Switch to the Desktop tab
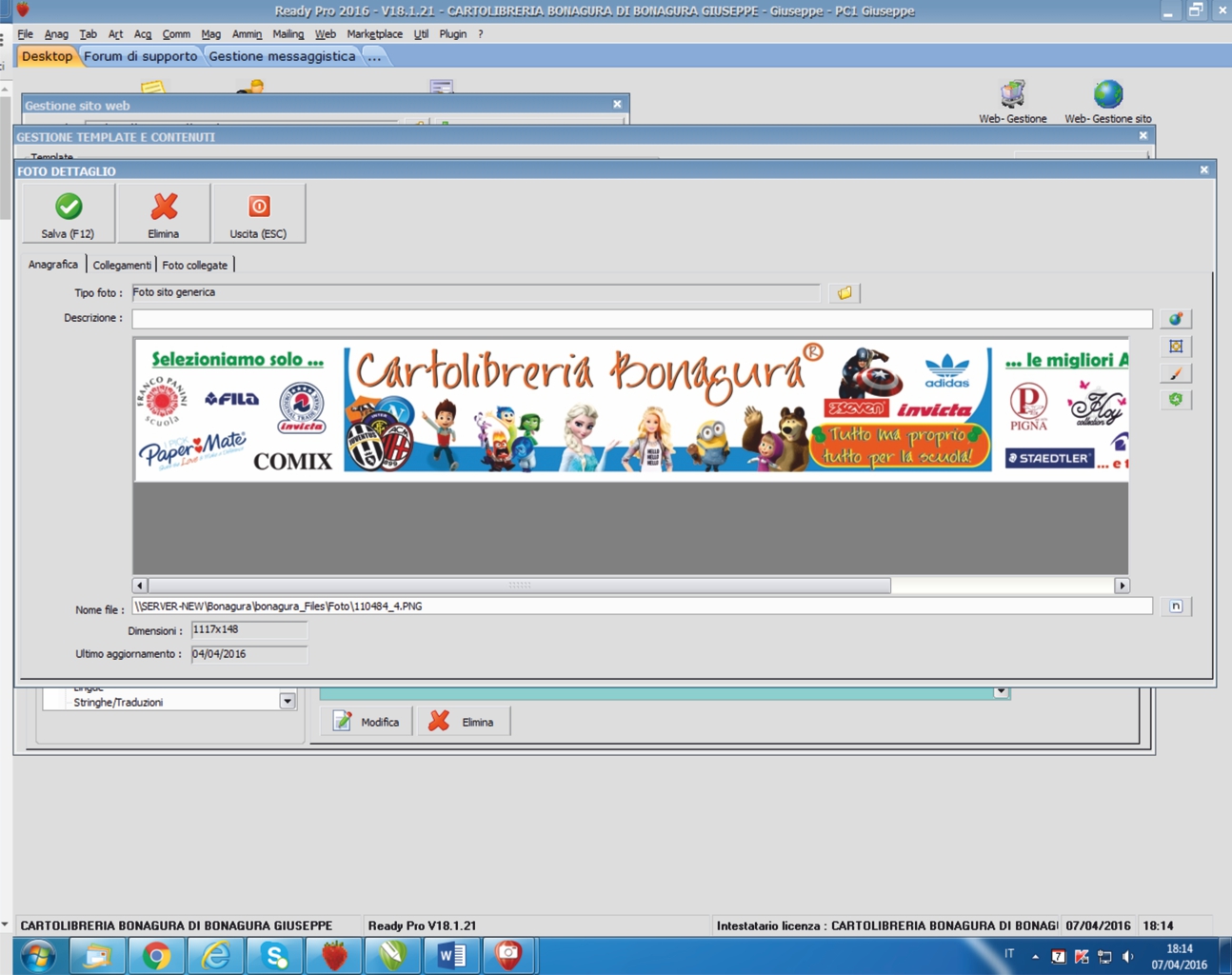 click(x=47, y=56)
